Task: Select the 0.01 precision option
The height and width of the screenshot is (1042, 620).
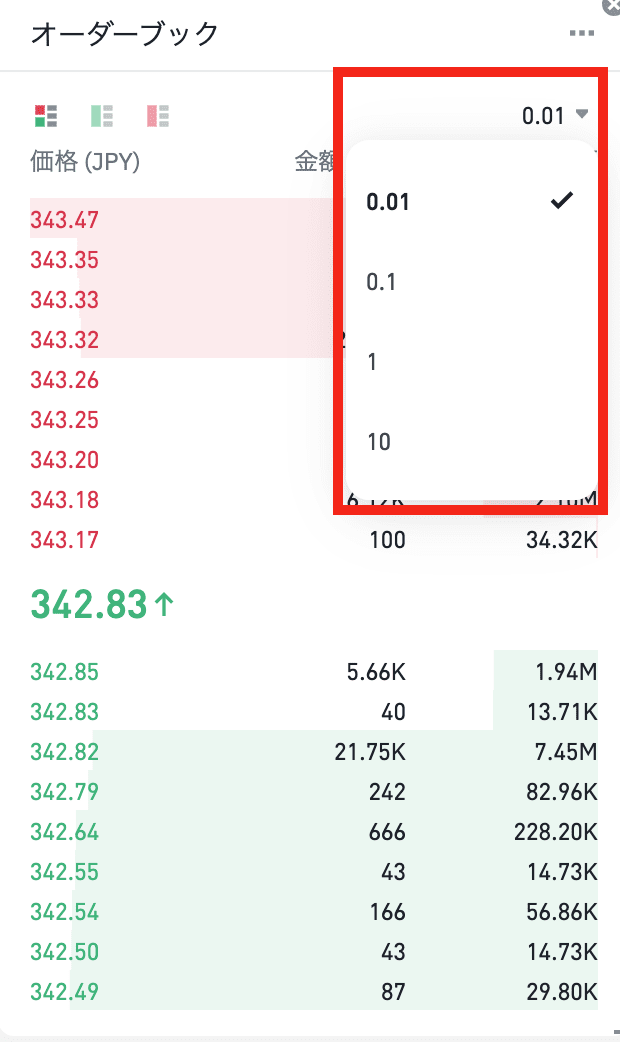Action: [471, 201]
